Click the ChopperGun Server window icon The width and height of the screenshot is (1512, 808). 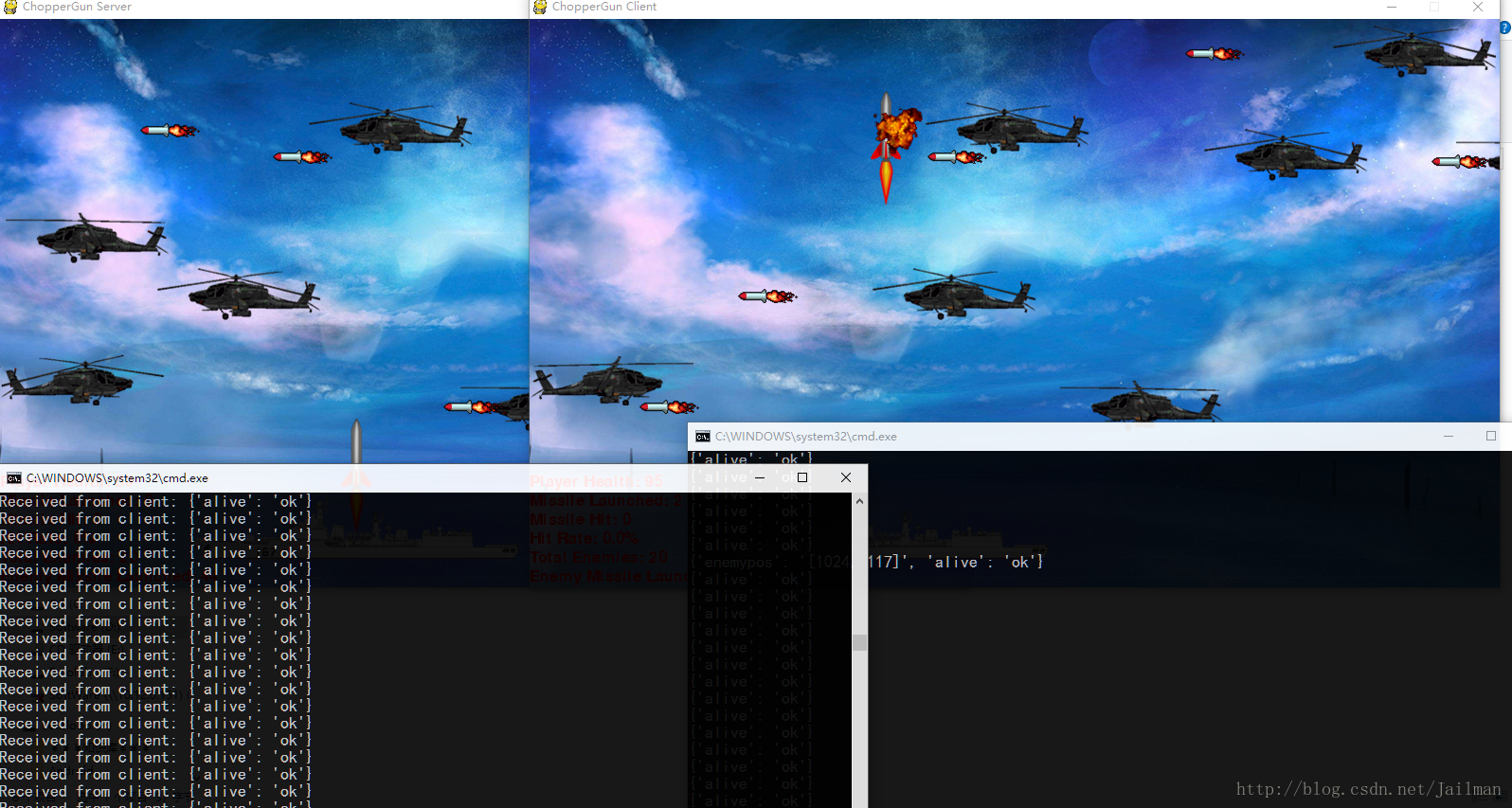tap(9, 7)
